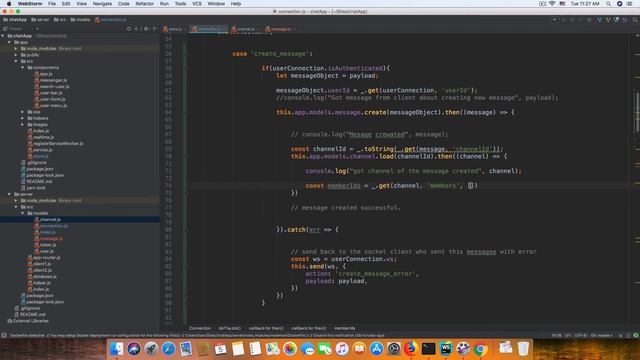The height and width of the screenshot is (360, 640).
Task: Click the VCS update project icon
Action: point(599,20)
